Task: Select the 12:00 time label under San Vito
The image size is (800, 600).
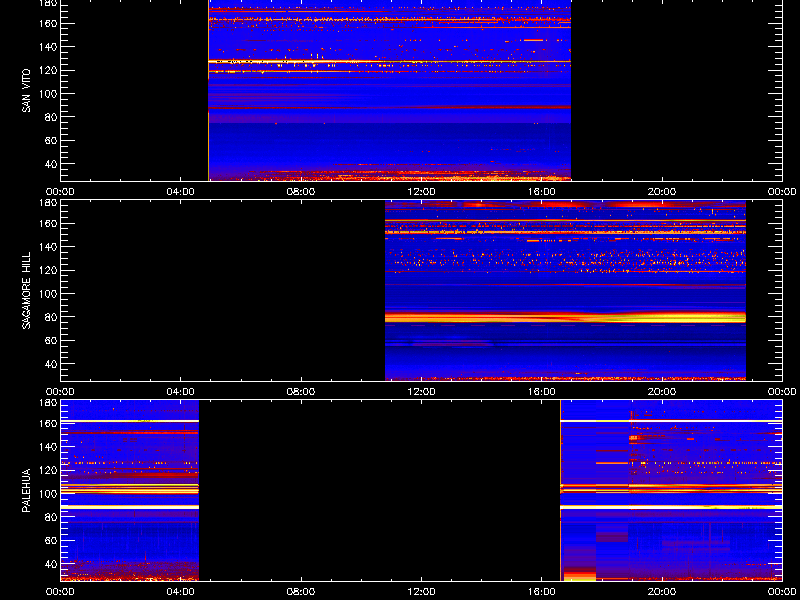Action: click(421, 192)
